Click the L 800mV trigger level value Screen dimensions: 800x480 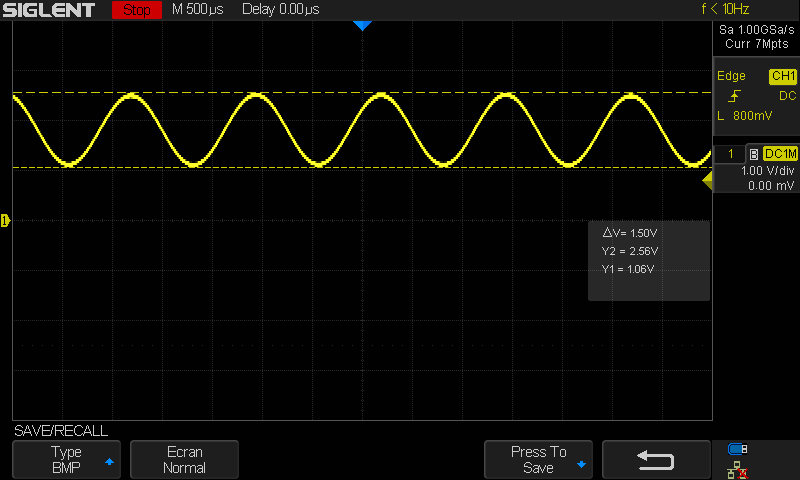click(x=745, y=116)
